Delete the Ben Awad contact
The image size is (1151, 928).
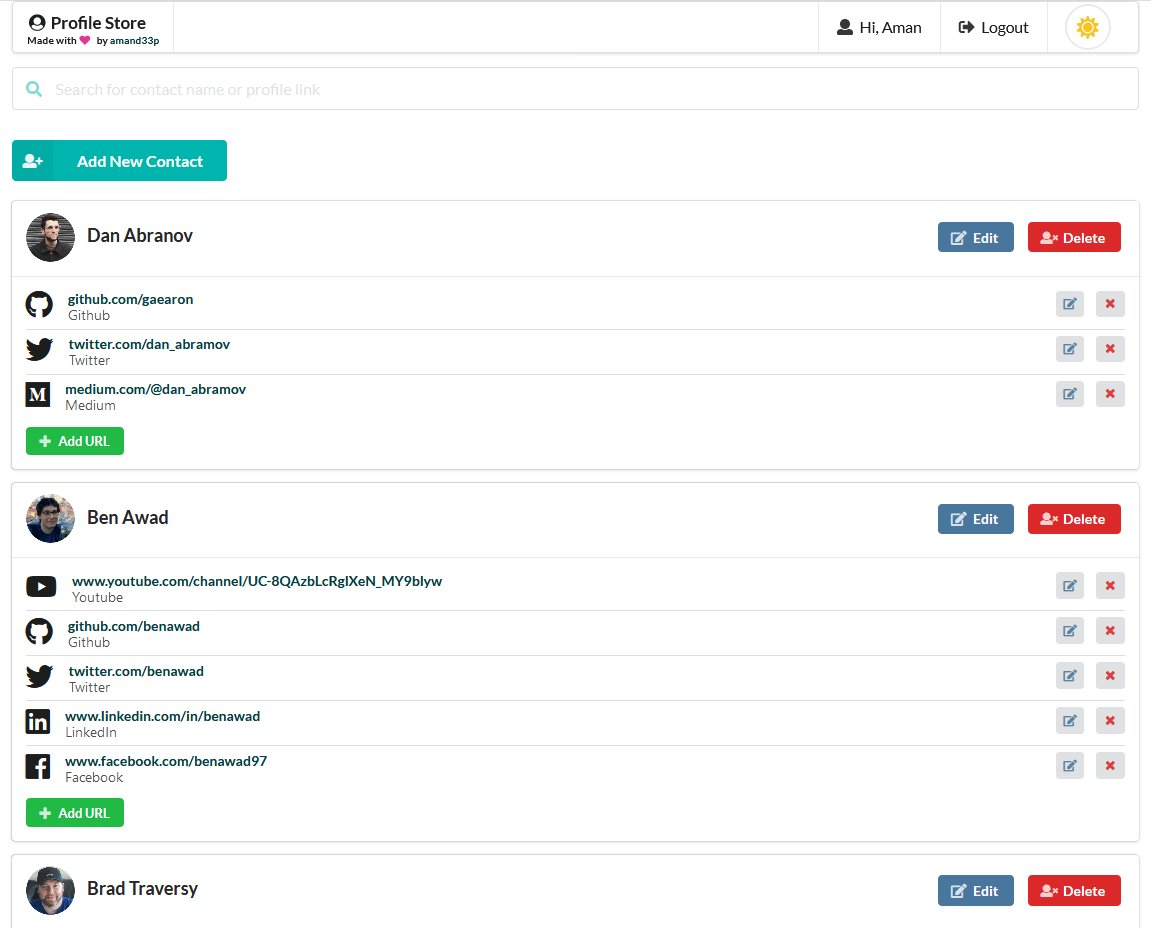pos(1074,518)
